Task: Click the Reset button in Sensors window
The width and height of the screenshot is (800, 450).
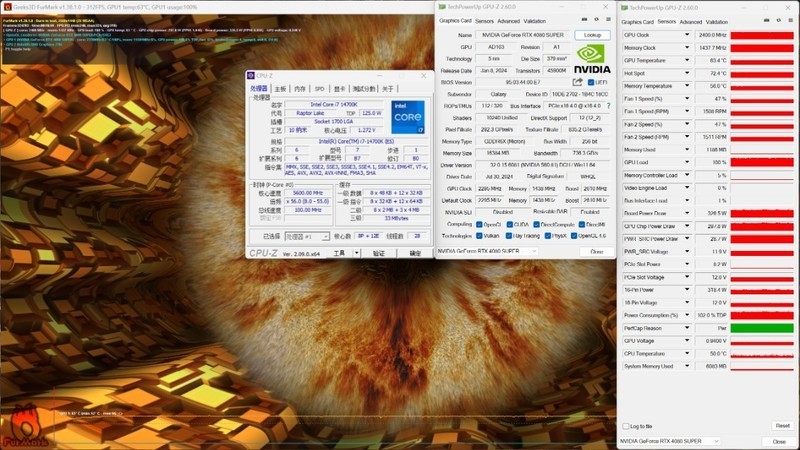Action: coord(782,426)
